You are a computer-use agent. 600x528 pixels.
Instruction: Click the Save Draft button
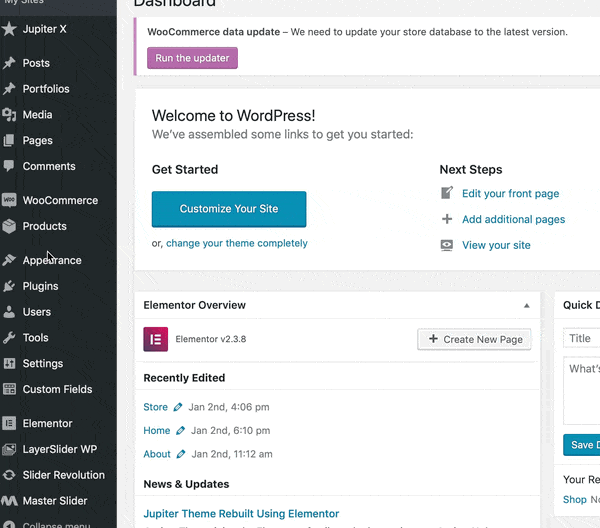click(582, 445)
